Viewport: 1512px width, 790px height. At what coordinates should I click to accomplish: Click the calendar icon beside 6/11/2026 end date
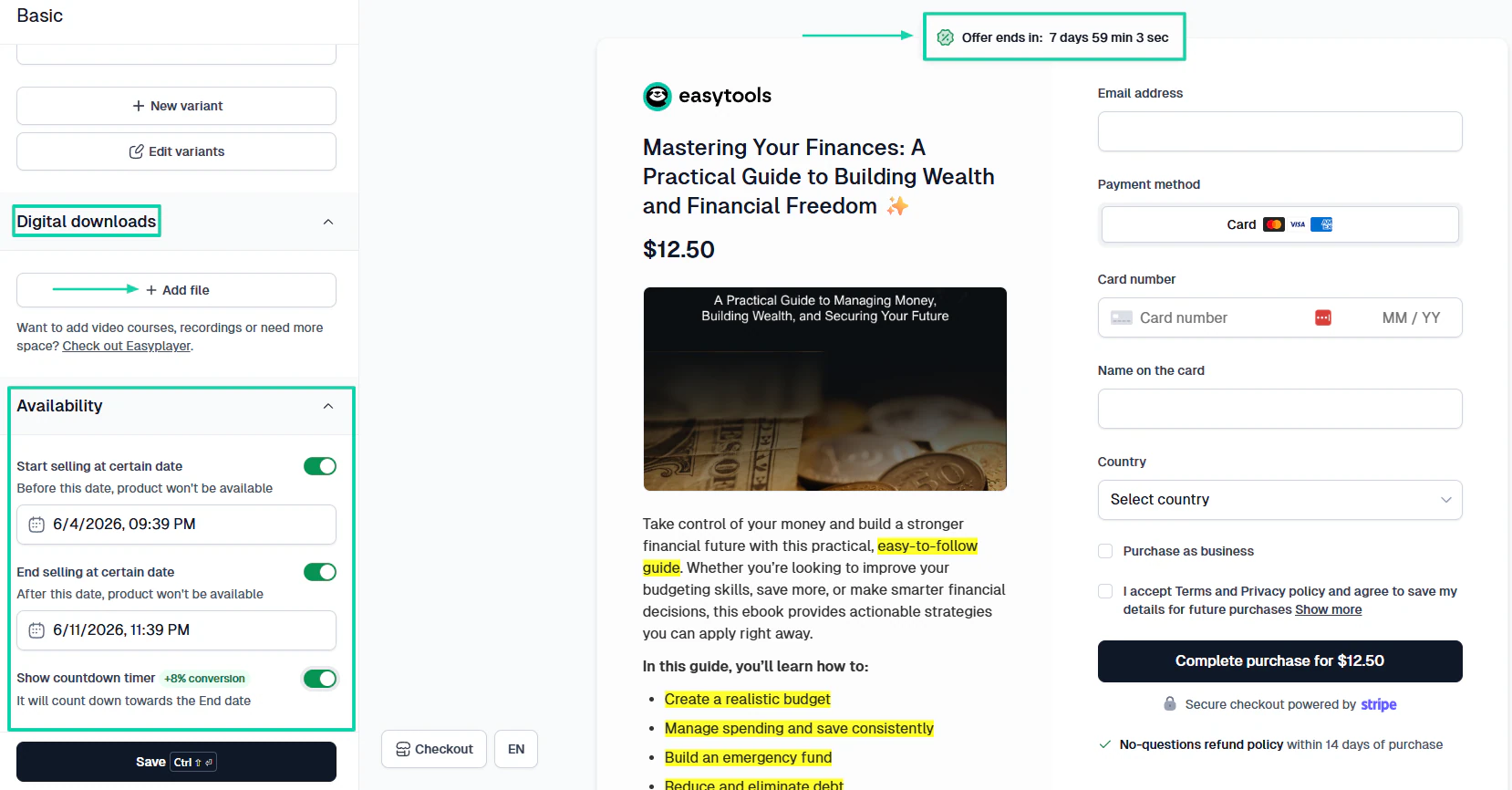coord(36,630)
